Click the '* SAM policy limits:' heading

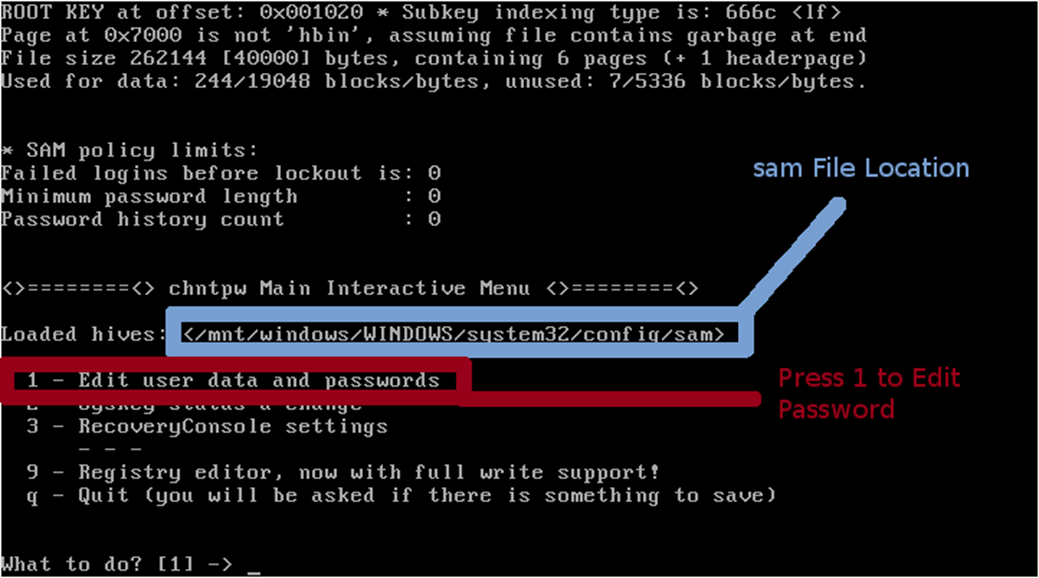coord(129,150)
